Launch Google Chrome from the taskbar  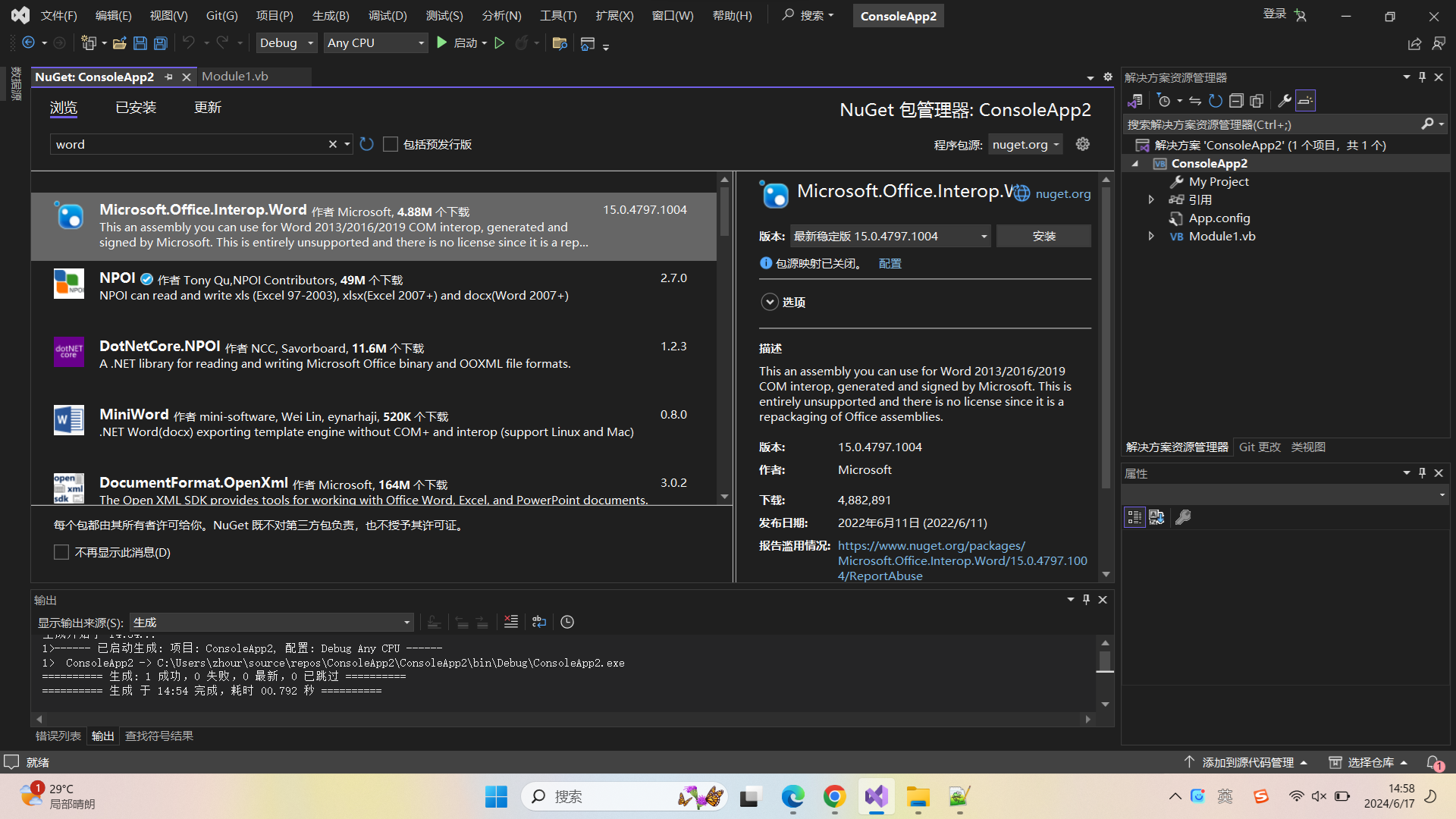tap(834, 796)
